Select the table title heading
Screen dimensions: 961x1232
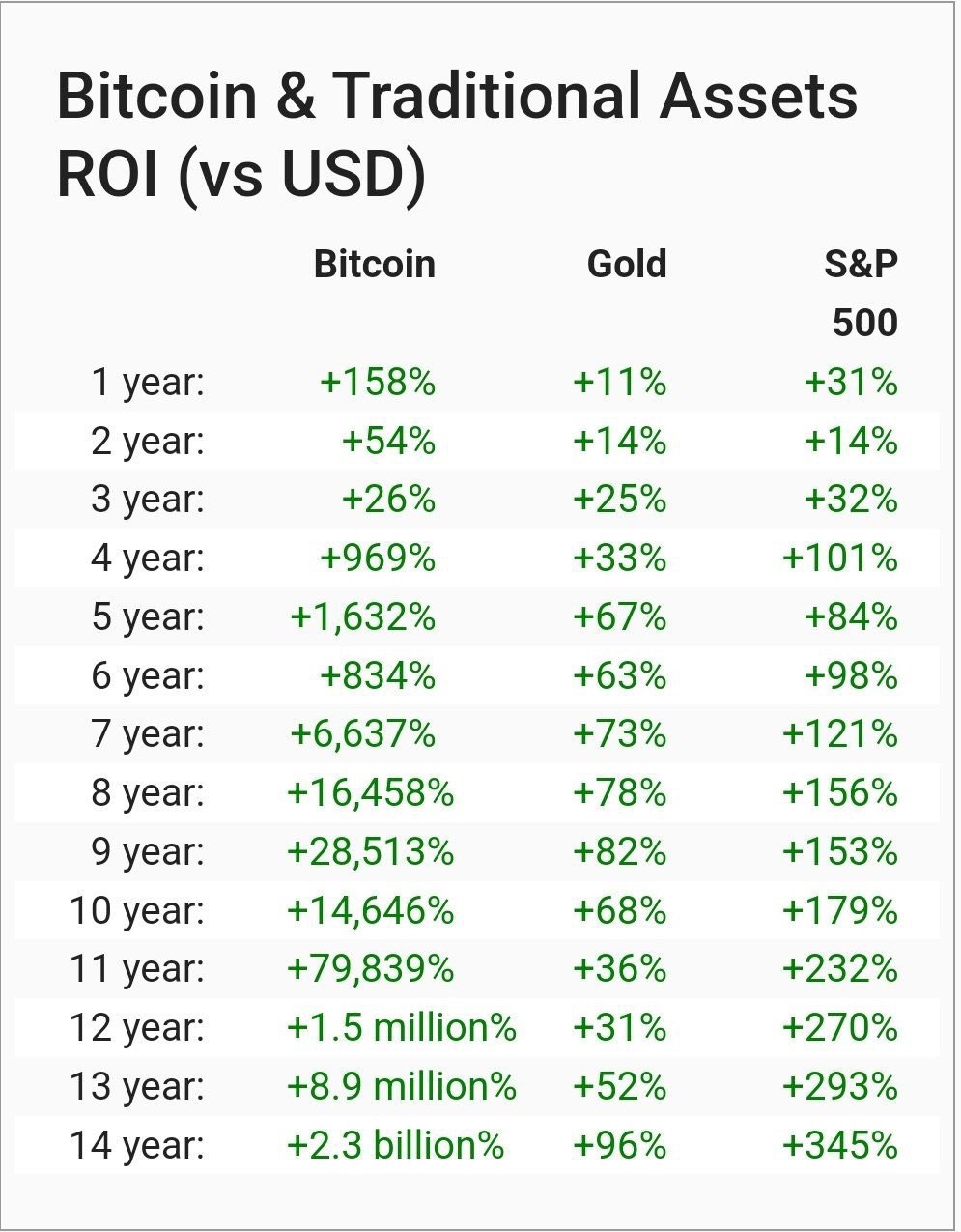coord(457,134)
